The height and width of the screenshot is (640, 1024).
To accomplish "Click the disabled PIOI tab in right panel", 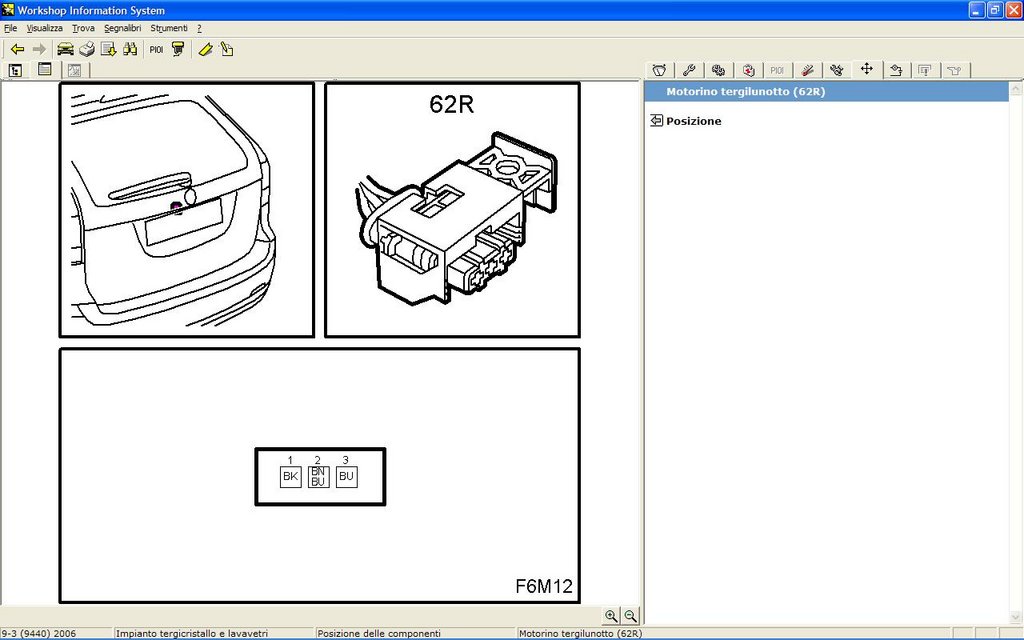I will pyautogui.click(x=777, y=70).
